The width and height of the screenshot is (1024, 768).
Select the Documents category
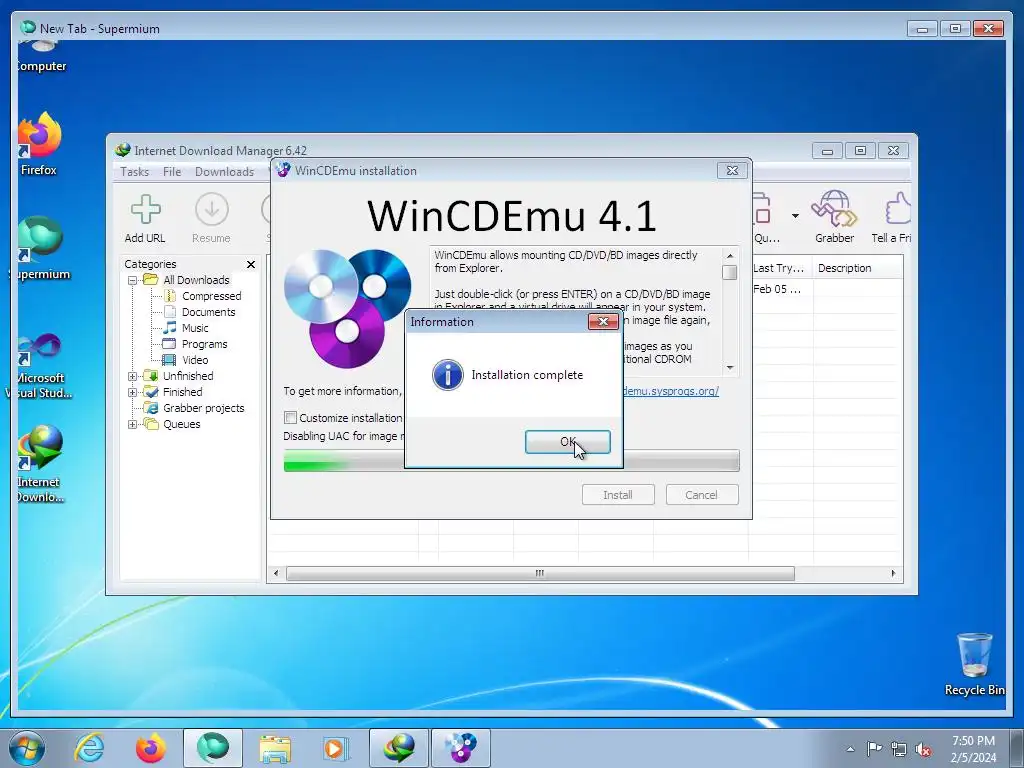[x=208, y=312]
